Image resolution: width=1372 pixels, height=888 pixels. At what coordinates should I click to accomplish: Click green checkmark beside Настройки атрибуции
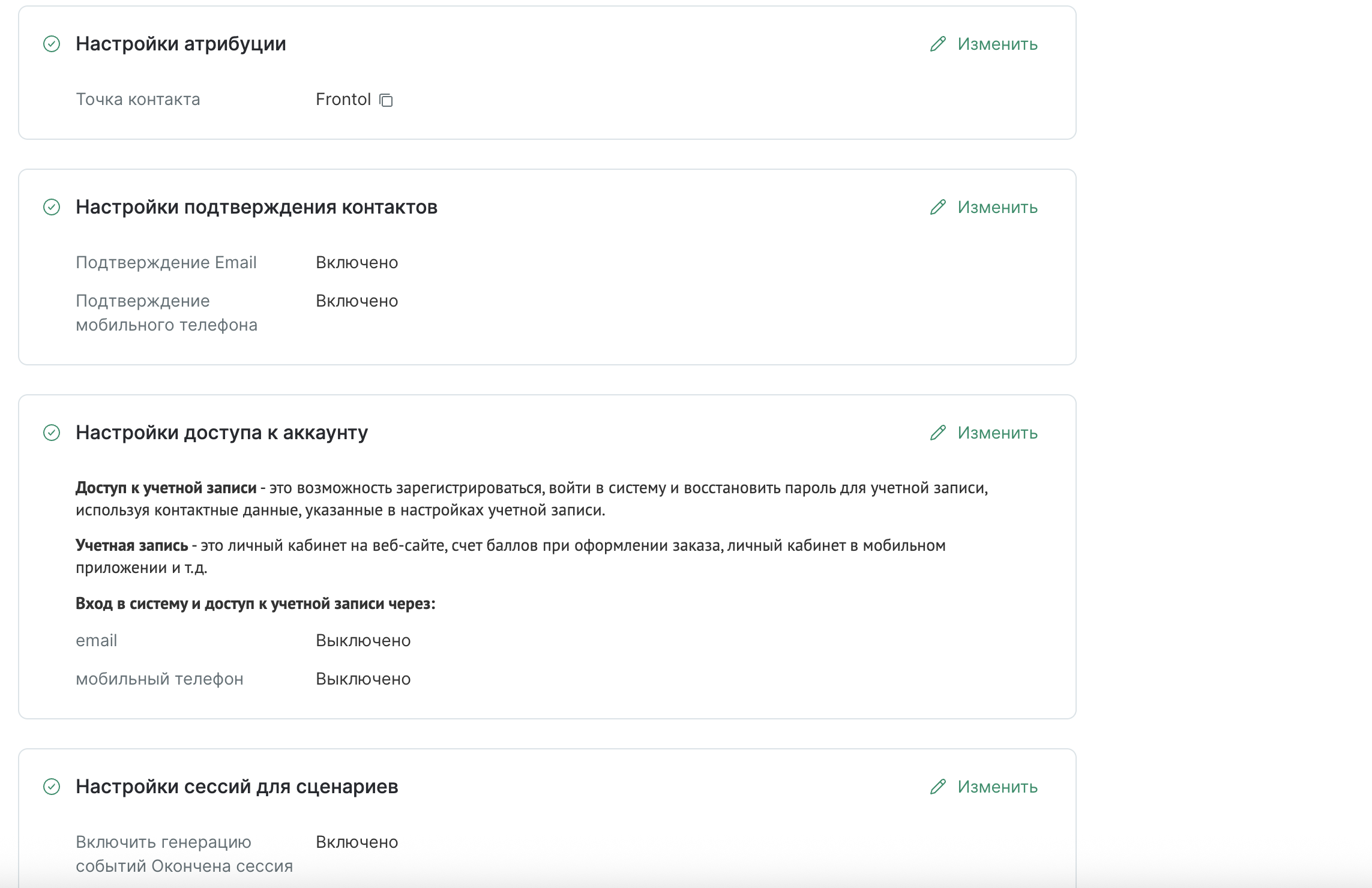tap(52, 44)
